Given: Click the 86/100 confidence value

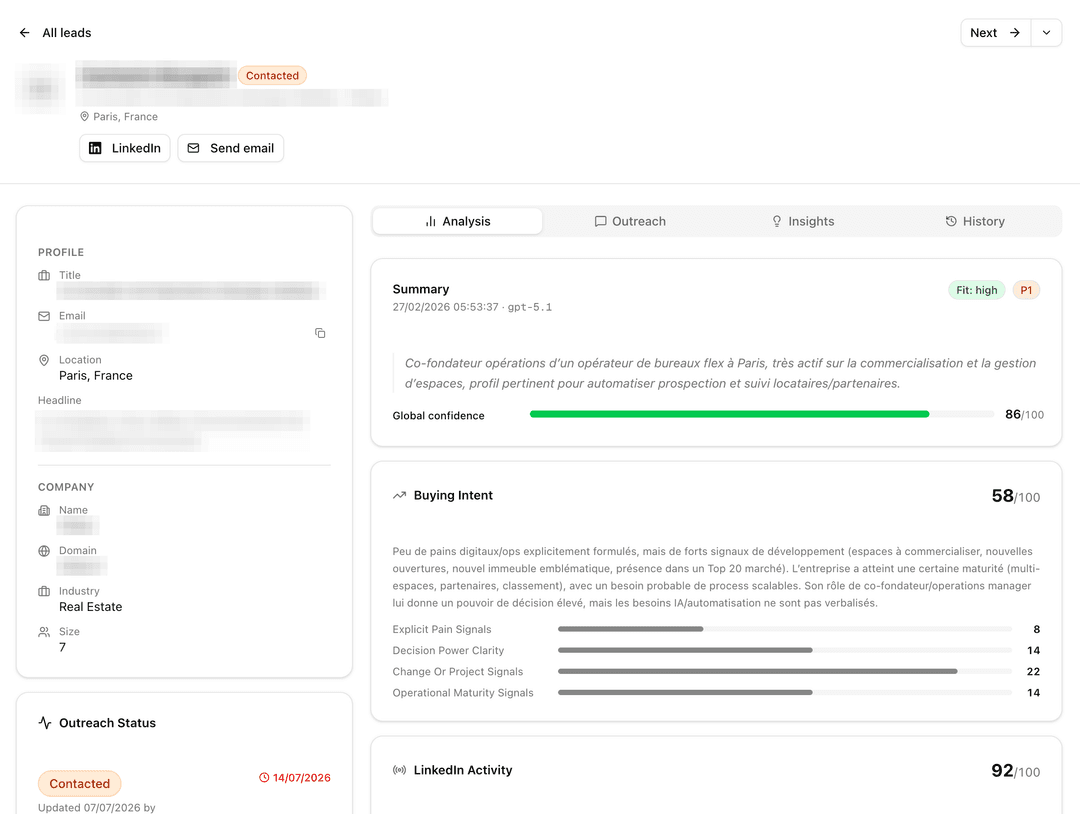Looking at the screenshot, I should pyautogui.click(x=1024, y=415).
